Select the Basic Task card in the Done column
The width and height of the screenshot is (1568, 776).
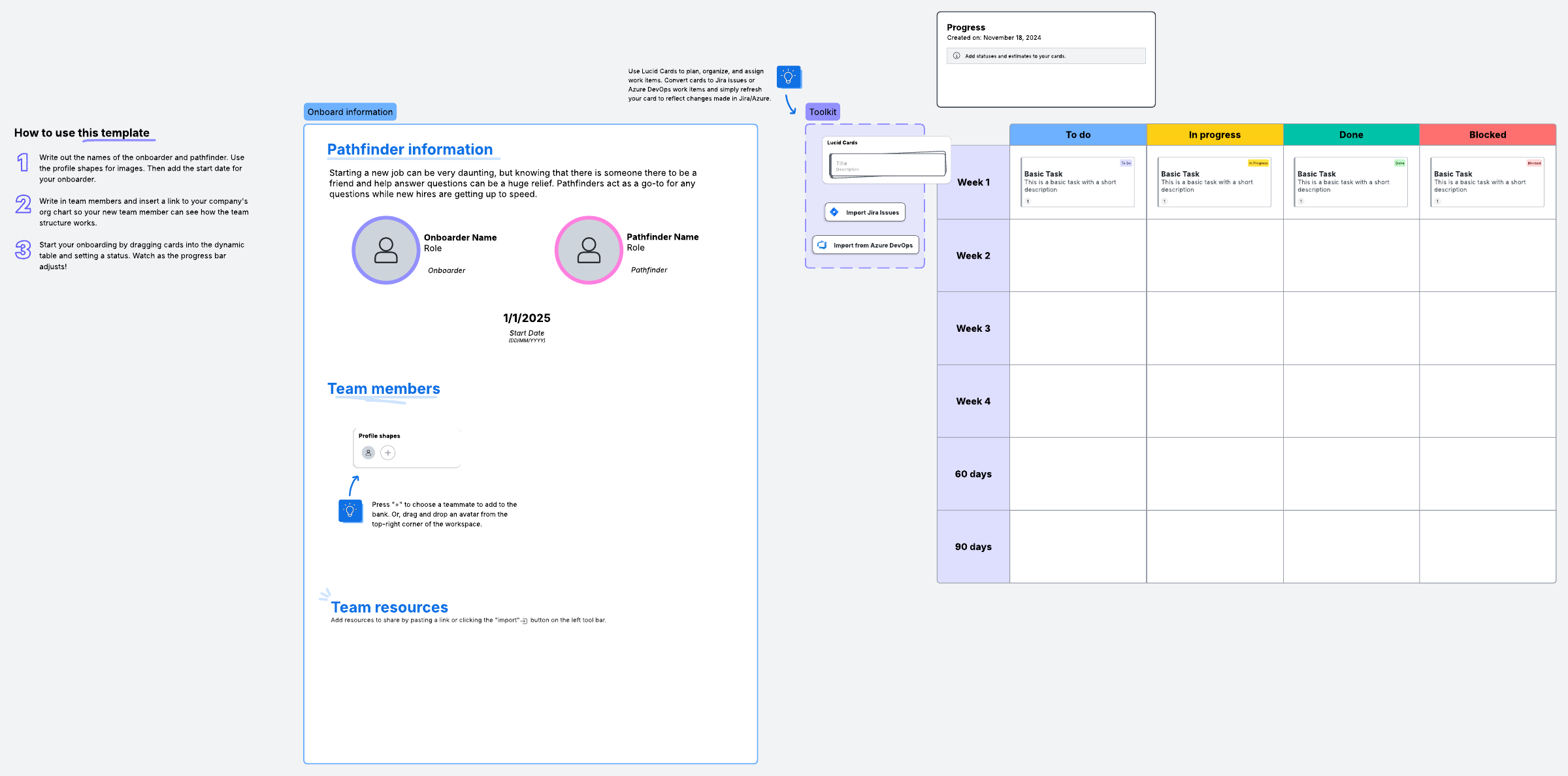[1350, 182]
